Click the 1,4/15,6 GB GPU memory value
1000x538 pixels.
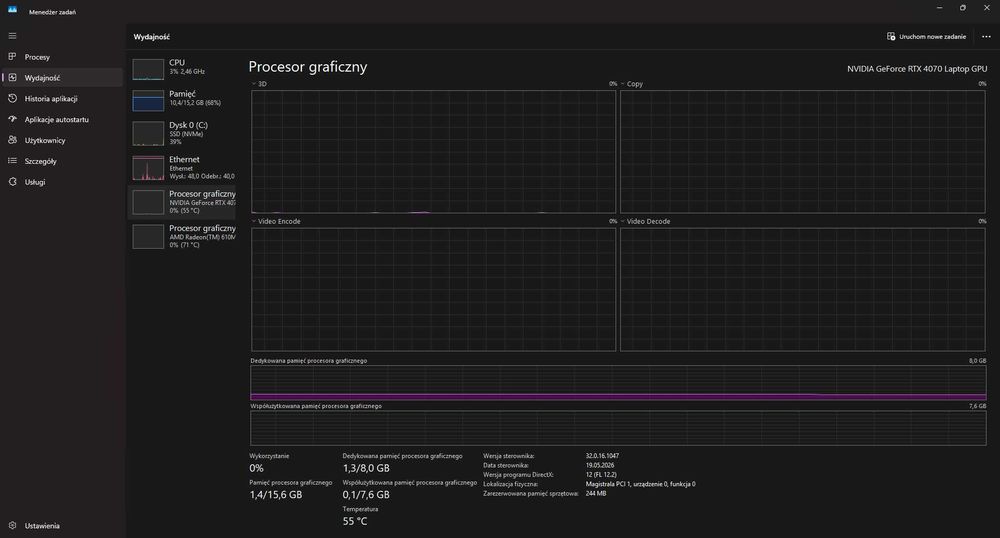click(276, 495)
